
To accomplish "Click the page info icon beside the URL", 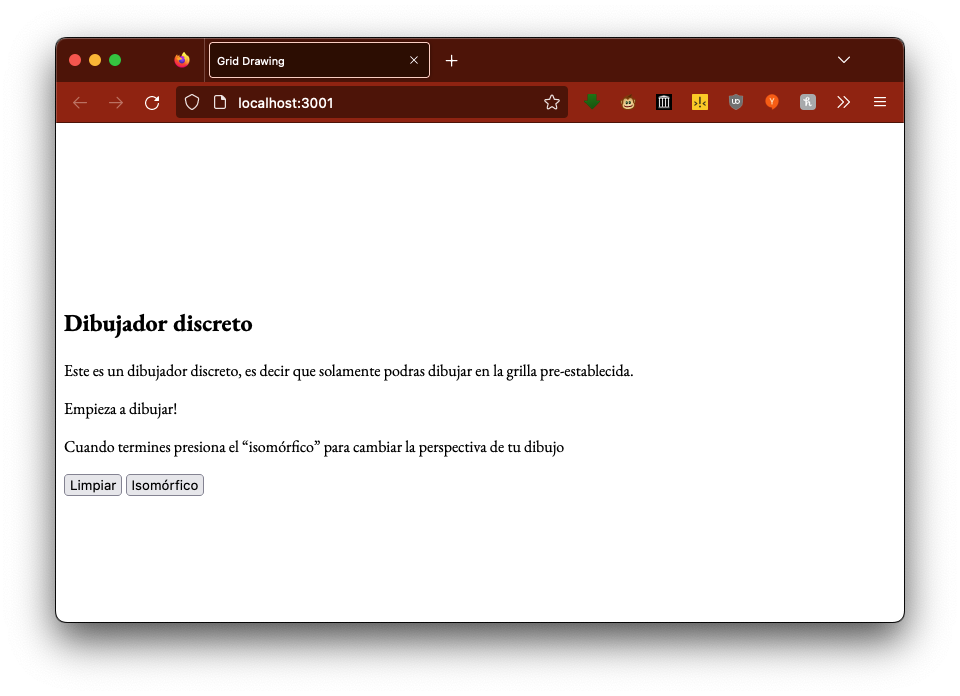I will point(220,102).
